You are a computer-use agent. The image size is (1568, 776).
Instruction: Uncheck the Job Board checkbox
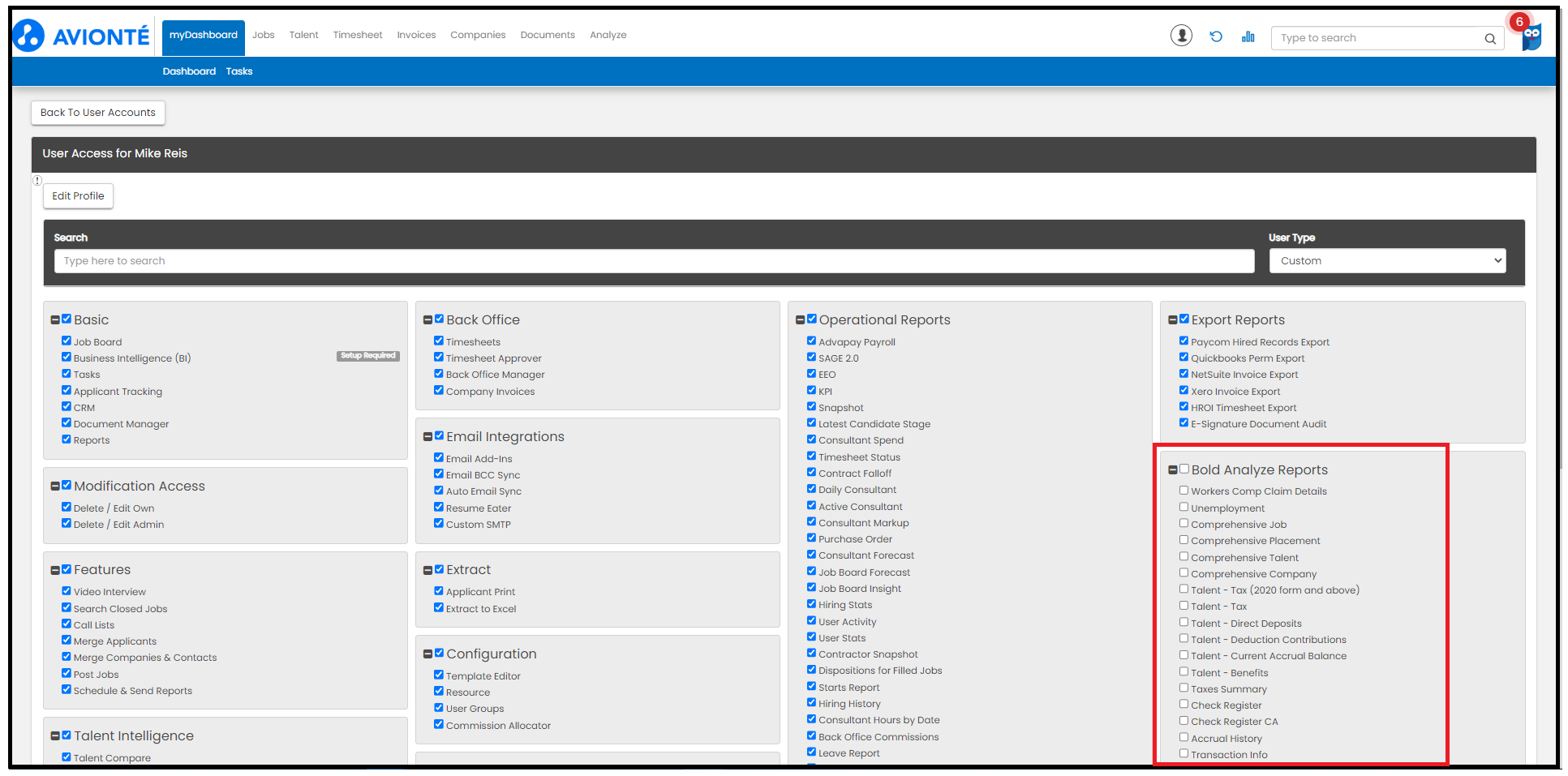pyautogui.click(x=67, y=341)
